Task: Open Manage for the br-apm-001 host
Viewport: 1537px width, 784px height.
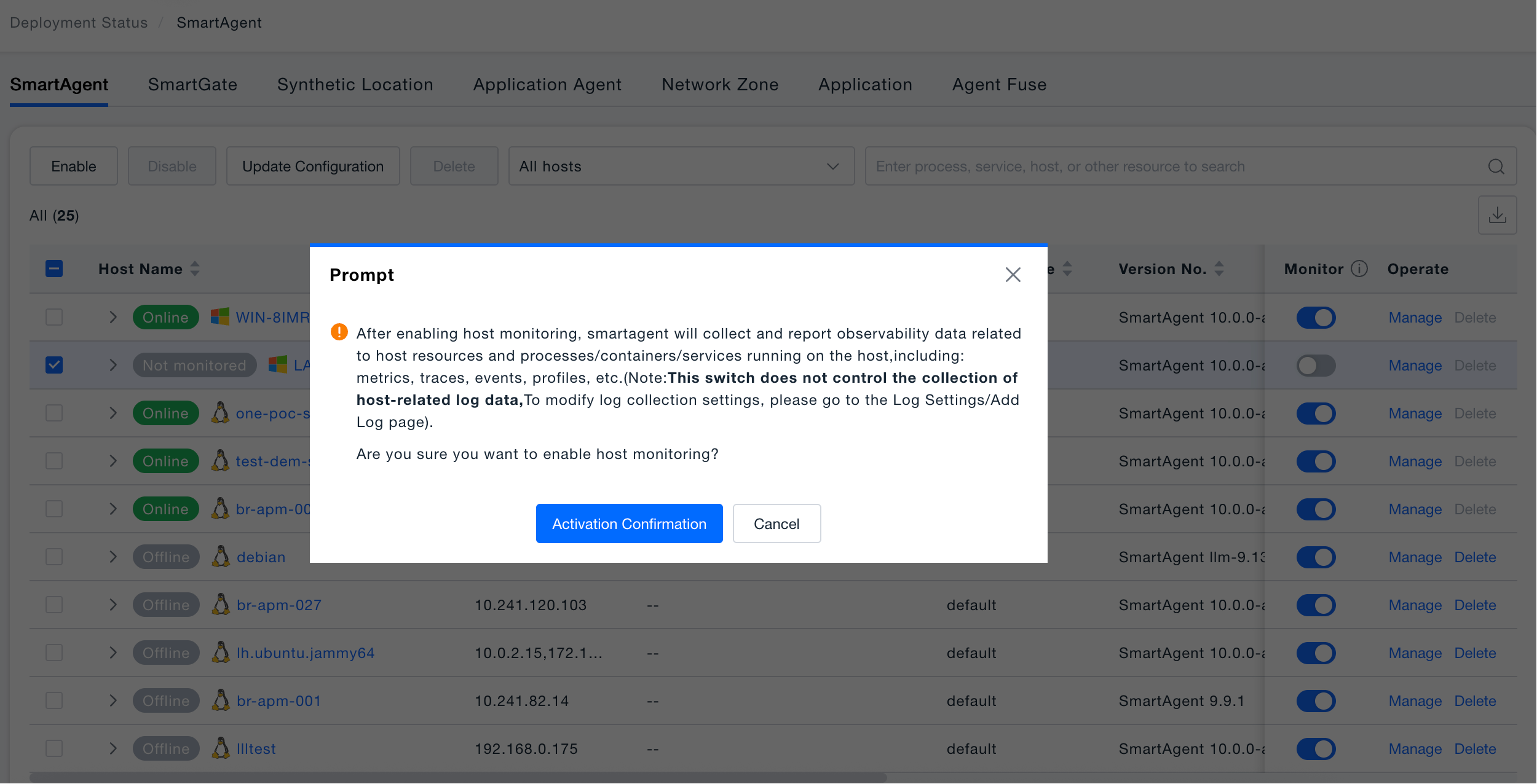Action: (x=1415, y=701)
